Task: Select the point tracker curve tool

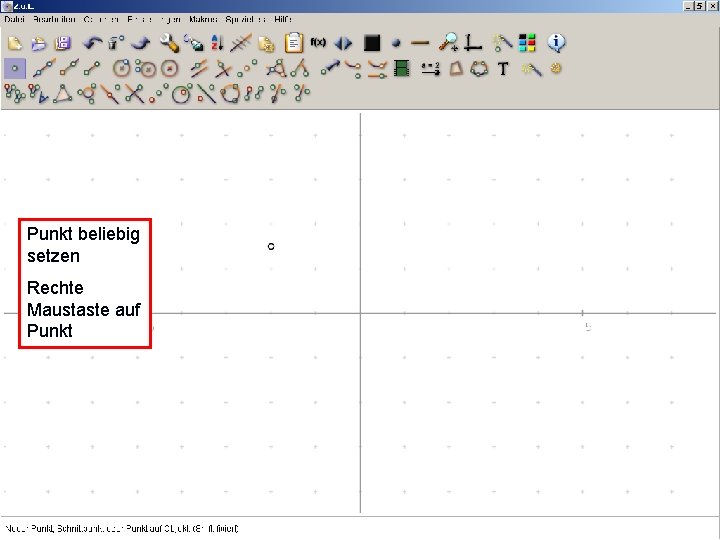Action: pos(353,68)
